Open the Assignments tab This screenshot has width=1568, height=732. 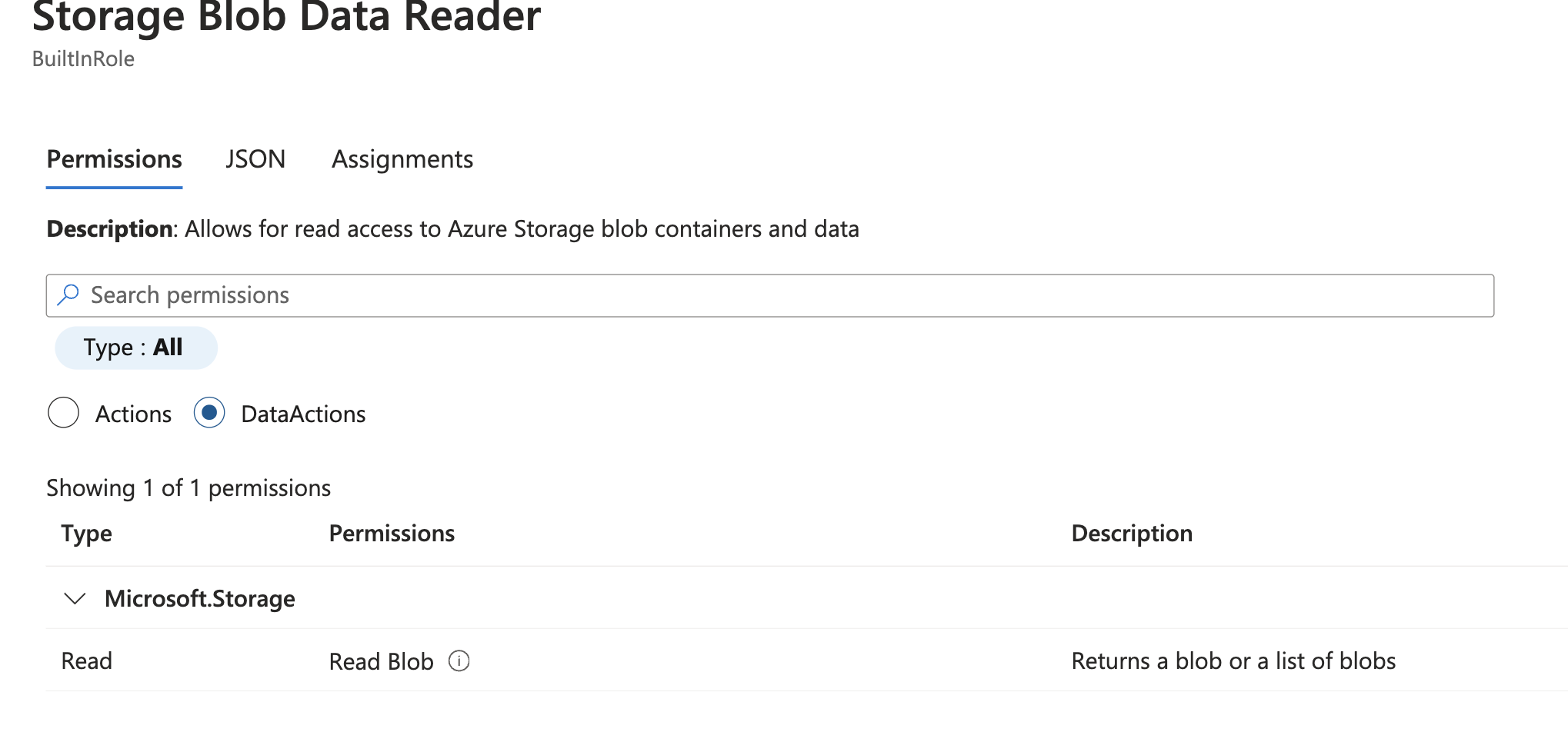402,159
